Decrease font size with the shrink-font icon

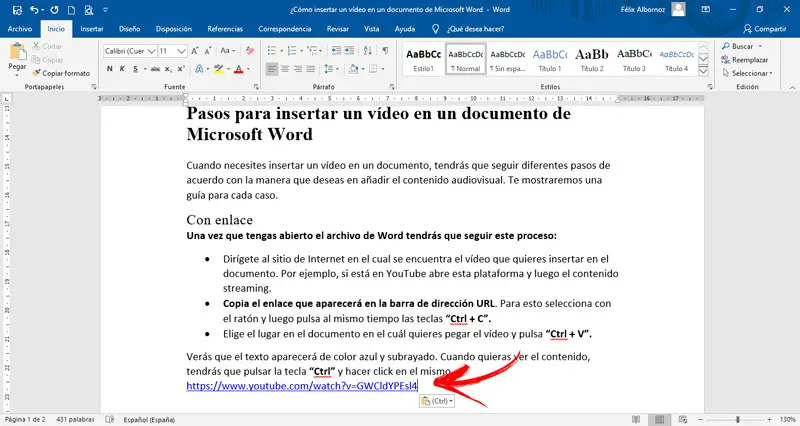208,51
